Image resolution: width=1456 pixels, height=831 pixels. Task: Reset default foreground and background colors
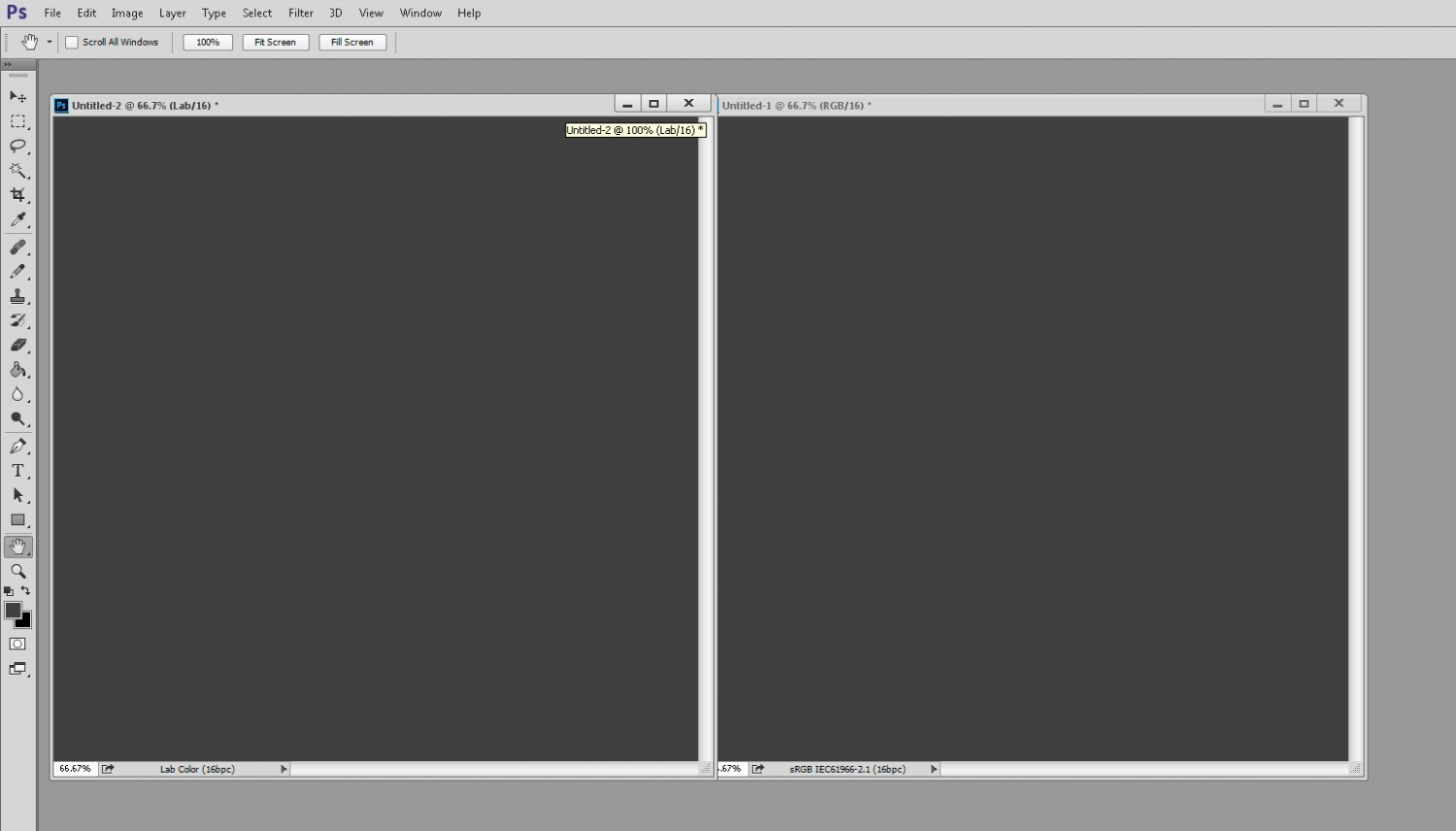coord(9,590)
